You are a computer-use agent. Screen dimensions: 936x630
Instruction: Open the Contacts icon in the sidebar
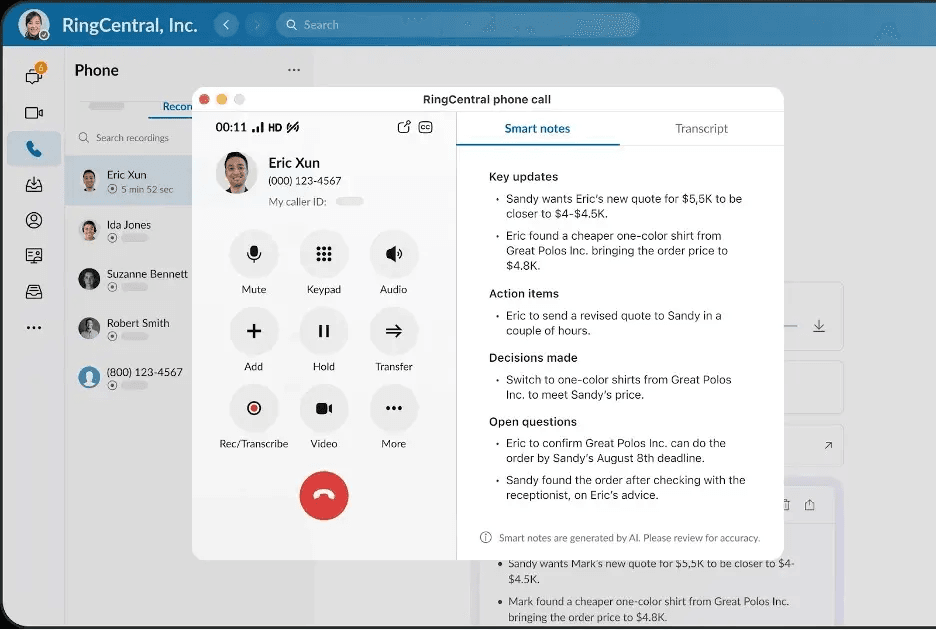(x=33, y=220)
